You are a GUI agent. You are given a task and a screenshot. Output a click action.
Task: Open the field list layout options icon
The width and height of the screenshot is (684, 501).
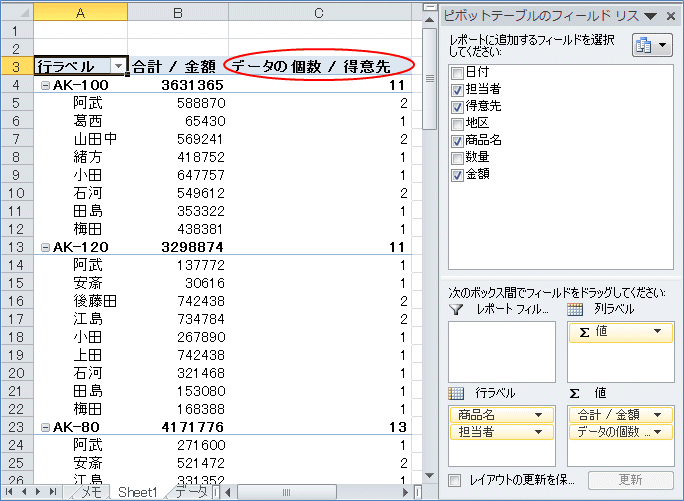(x=652, y=45)
